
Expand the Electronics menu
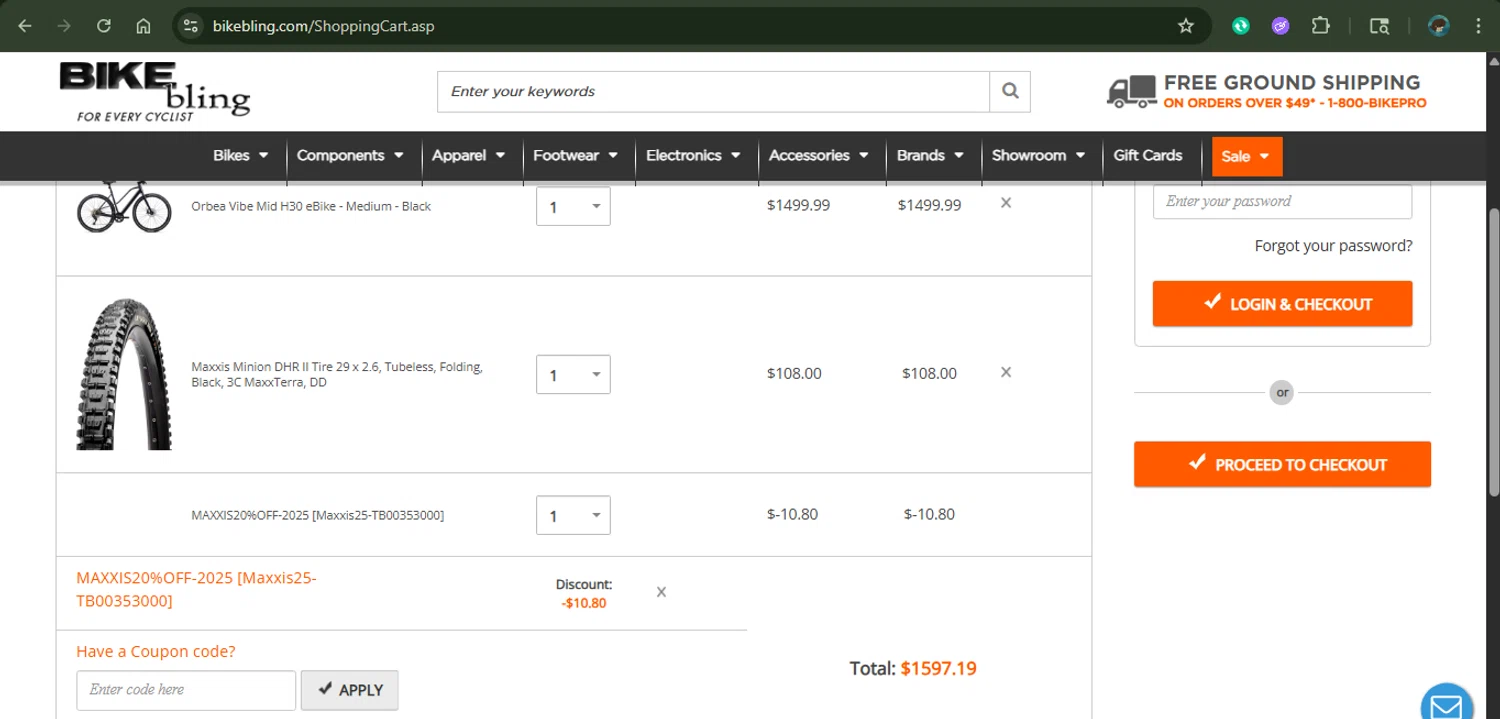tap(694, 156)
